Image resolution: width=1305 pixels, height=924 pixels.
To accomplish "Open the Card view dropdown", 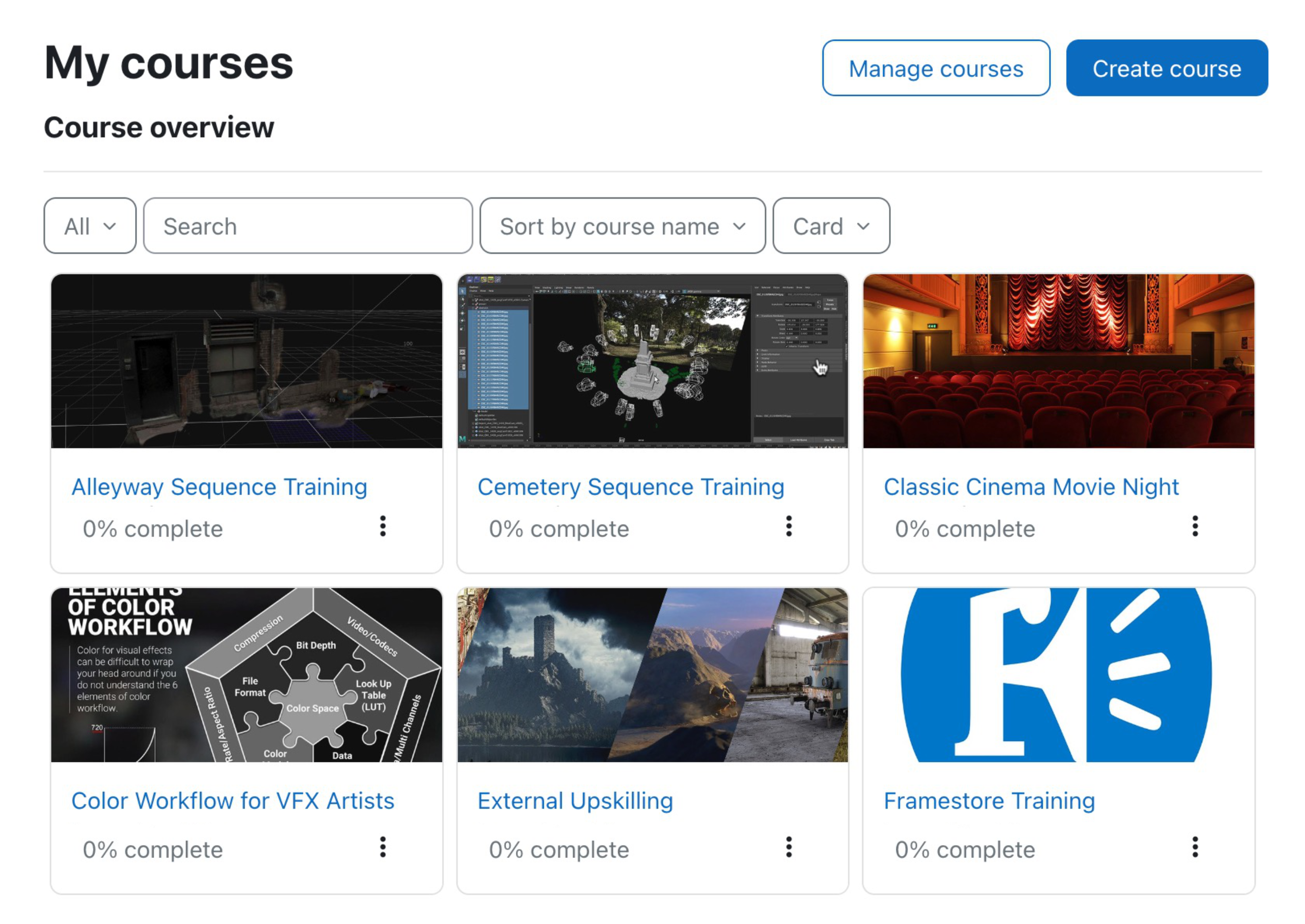I will pyautogui.click(x=831, y=226).
